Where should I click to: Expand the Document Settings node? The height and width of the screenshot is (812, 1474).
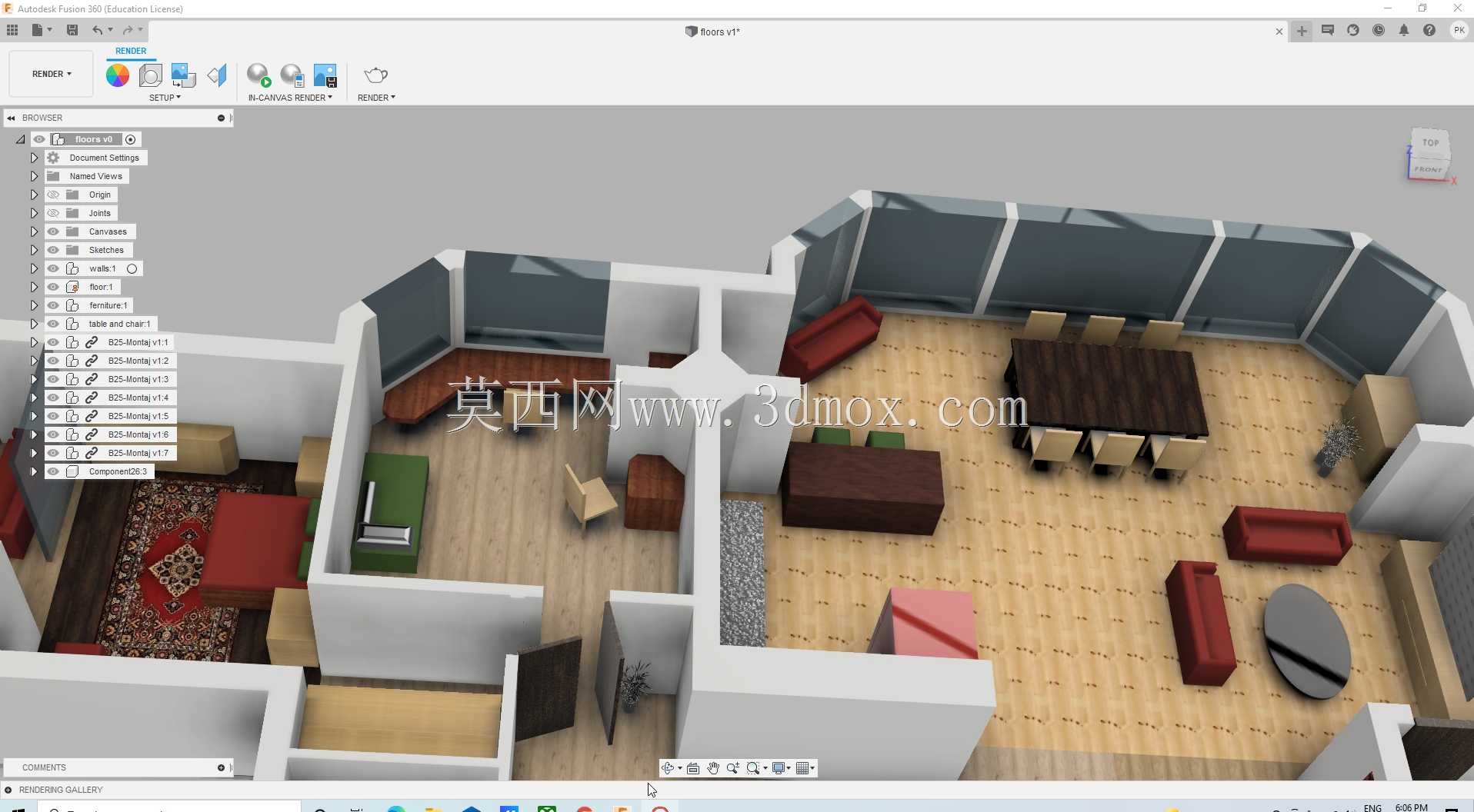34,158
